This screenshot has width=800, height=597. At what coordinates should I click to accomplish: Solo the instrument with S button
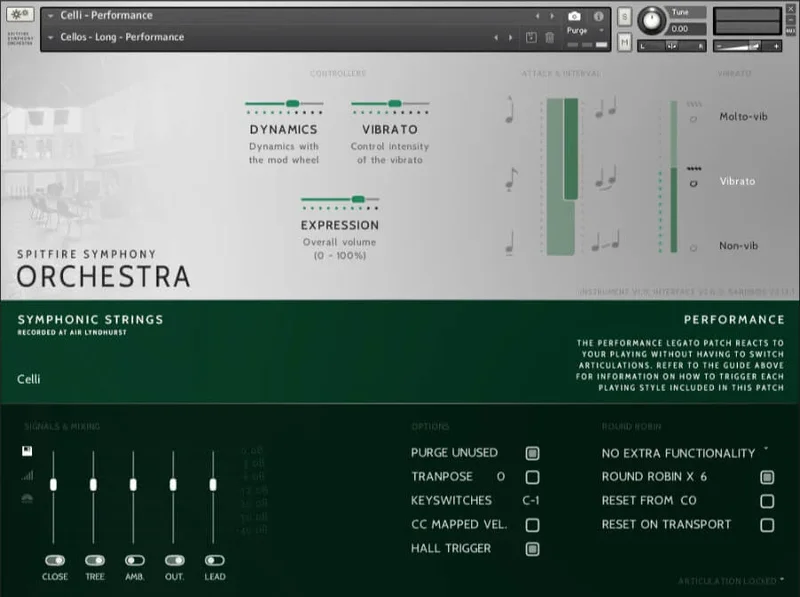click(624, 17)
